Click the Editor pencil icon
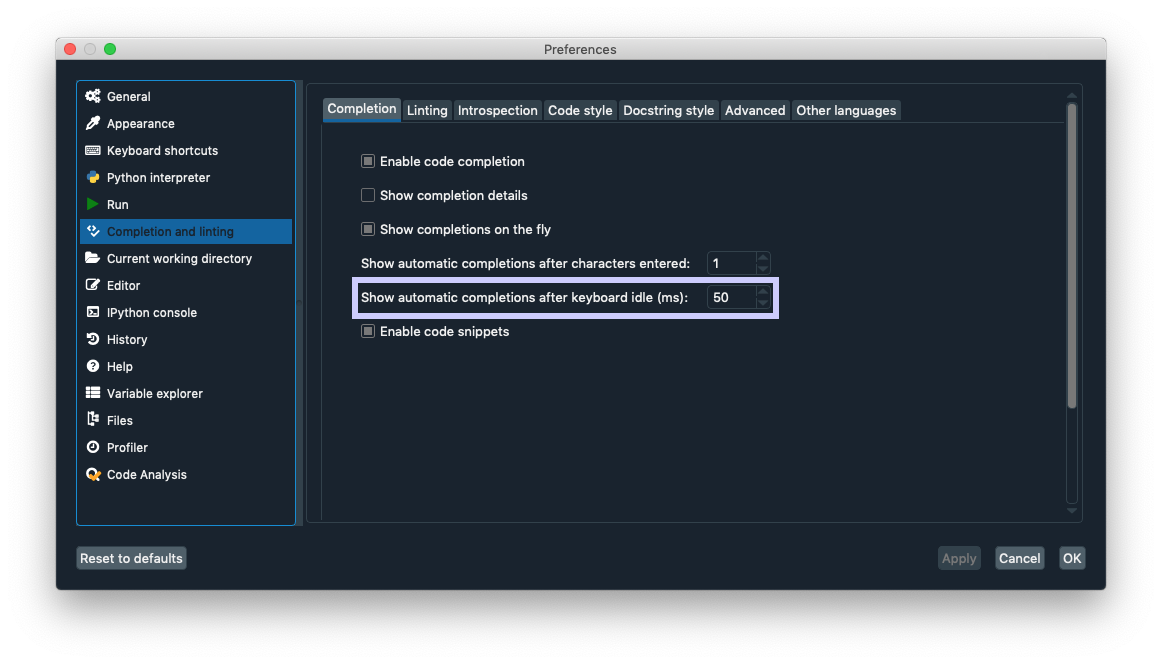 click(x=93, y=285)
